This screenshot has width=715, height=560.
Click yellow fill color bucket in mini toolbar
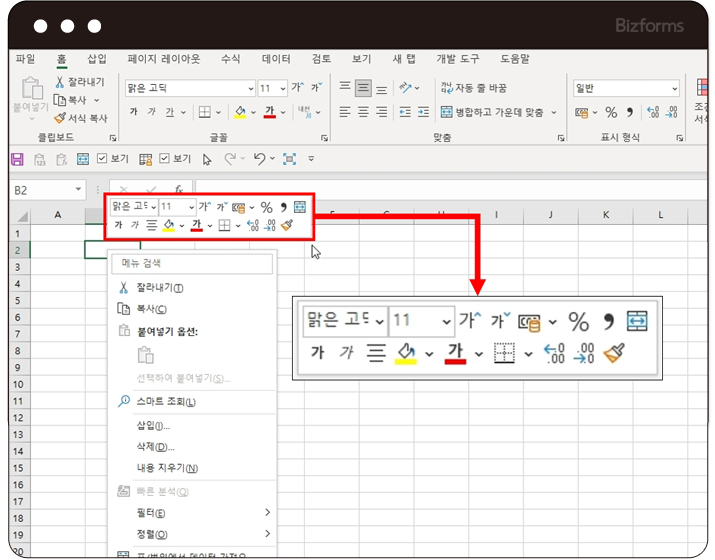click(169, 225)
